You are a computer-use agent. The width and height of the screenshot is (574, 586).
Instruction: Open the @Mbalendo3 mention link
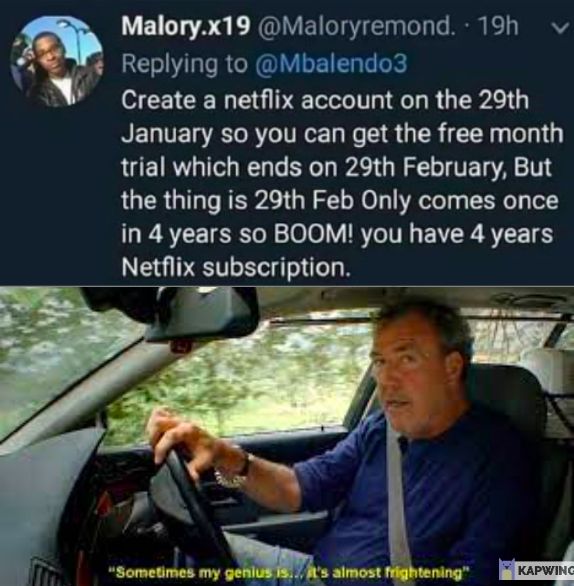[330, 63]
